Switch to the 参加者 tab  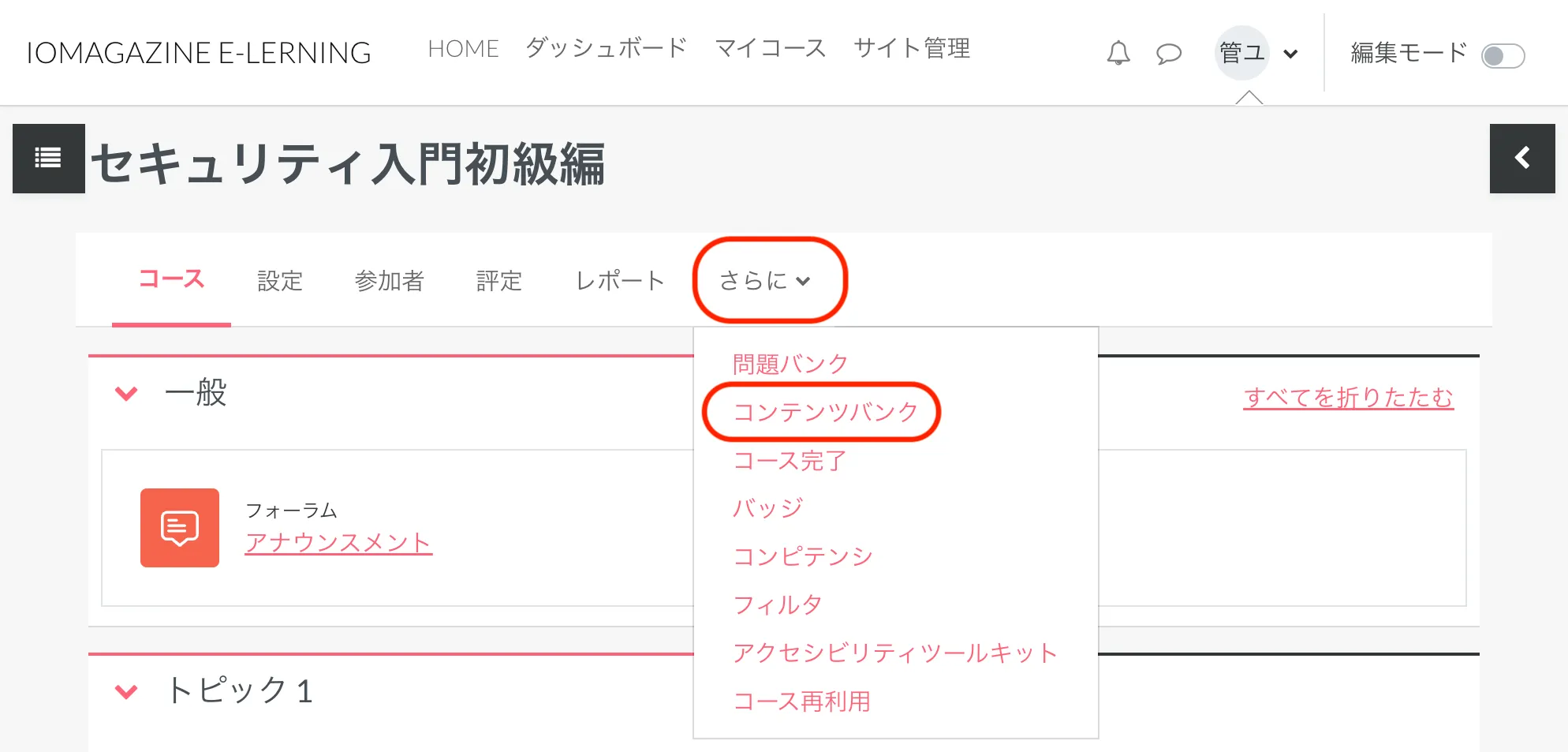pyautogui.click(x=389, y=281)
